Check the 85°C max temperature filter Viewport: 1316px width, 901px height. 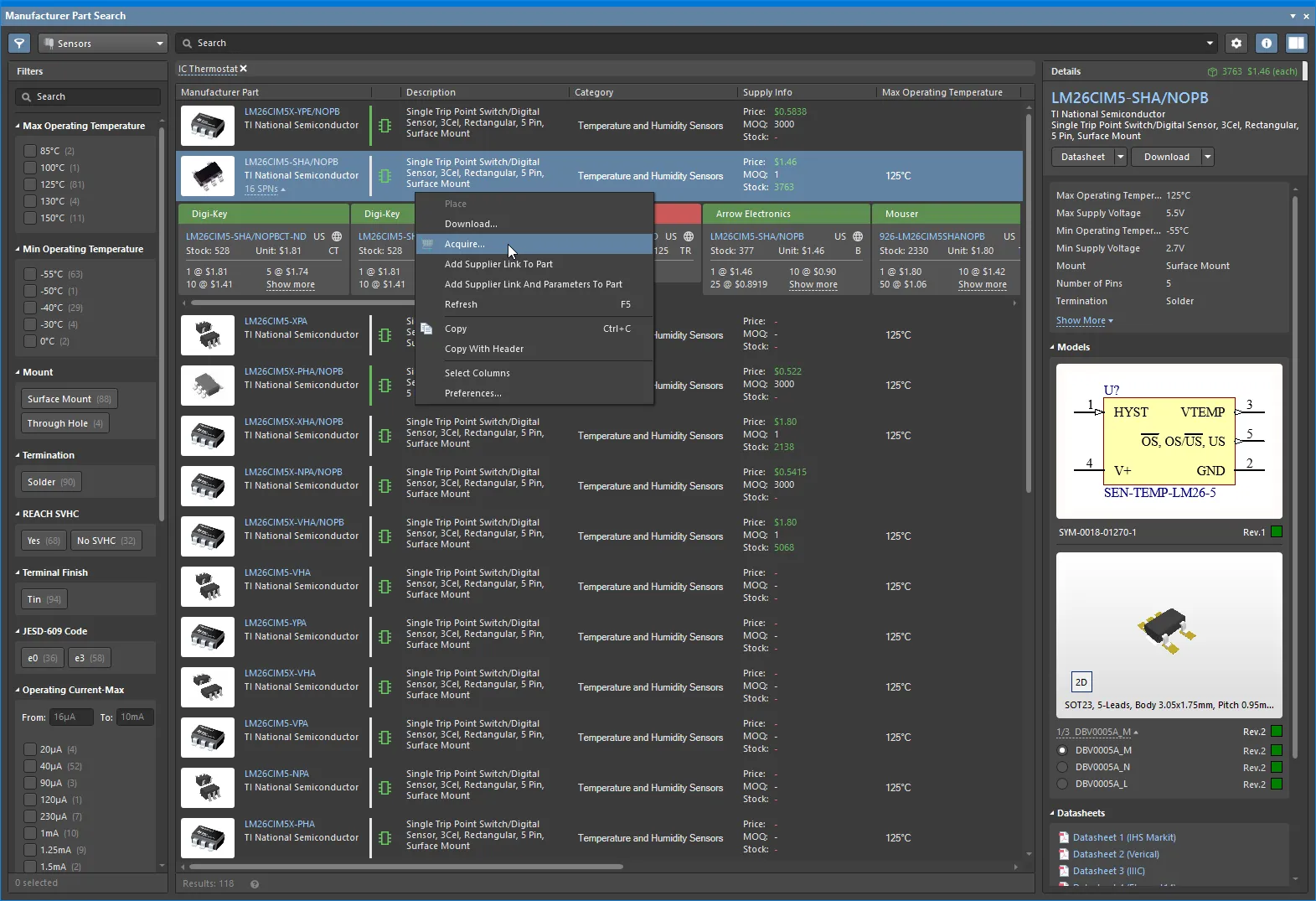(x=30, y=151)
